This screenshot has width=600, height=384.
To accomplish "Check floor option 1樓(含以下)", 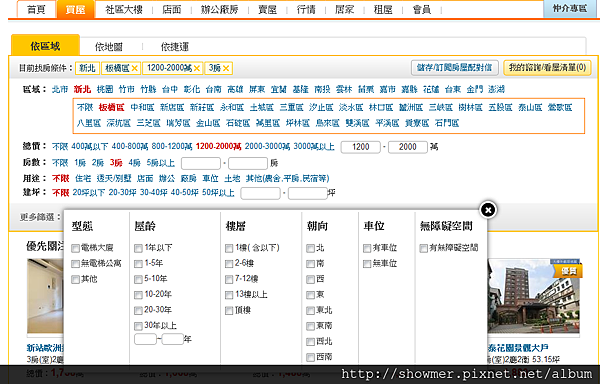I will click(229, 249).
